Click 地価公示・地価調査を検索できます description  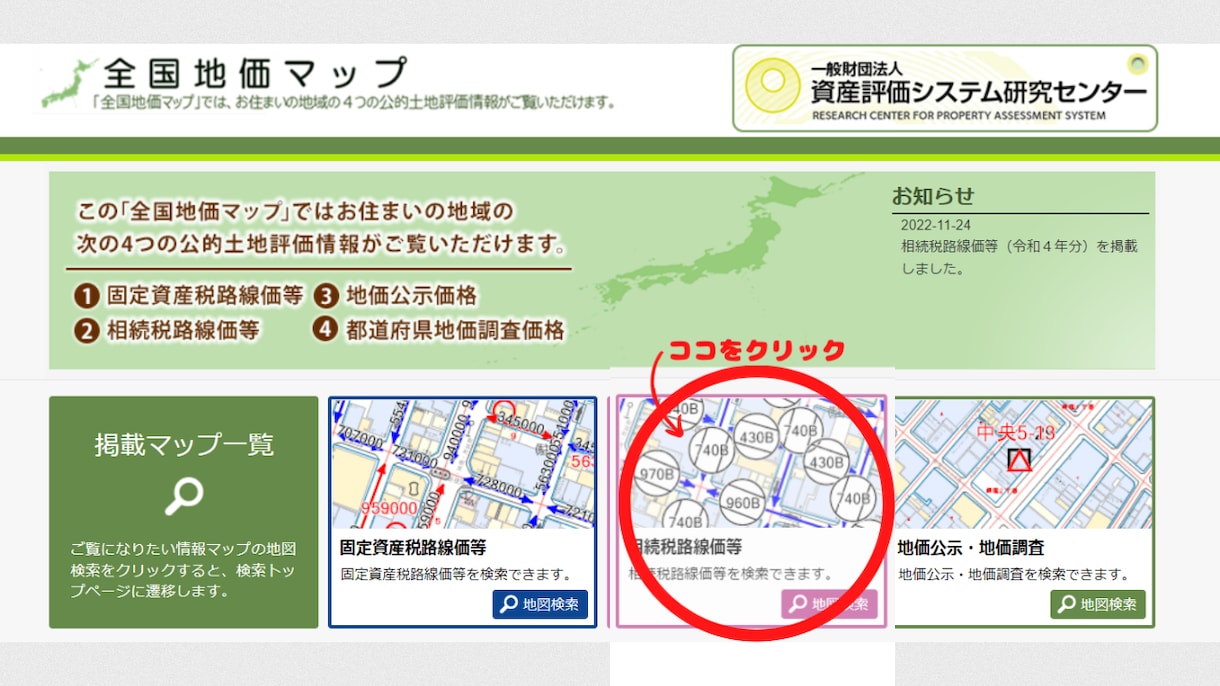1014,574
